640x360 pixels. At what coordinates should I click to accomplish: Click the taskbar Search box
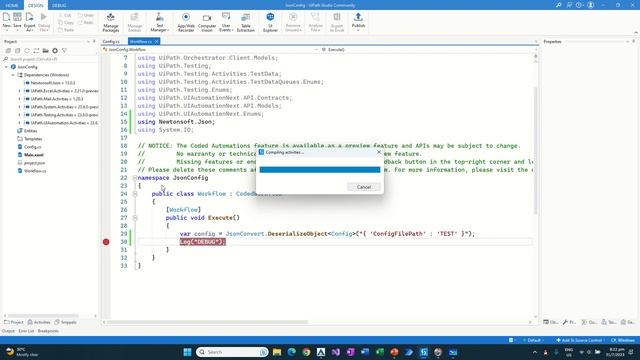[x=232, y=352]
